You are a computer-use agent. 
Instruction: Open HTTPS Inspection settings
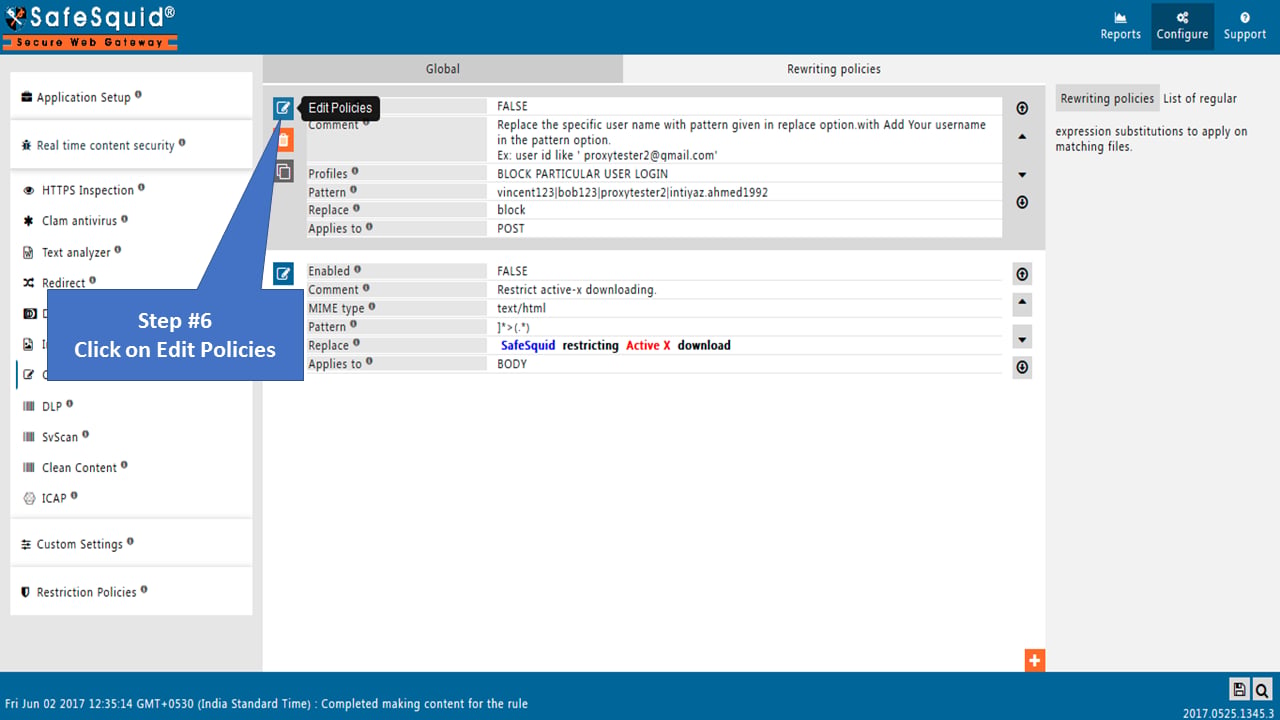(x=87, y=190)
